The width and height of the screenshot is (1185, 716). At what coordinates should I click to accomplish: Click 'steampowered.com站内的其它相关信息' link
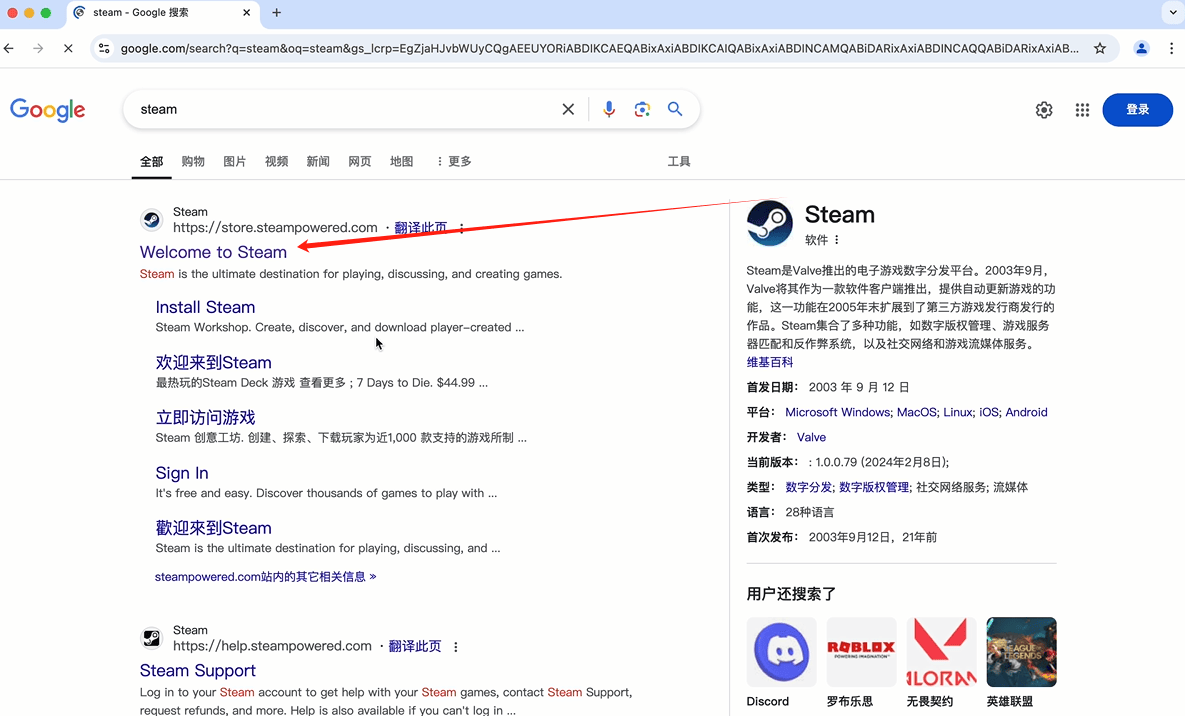265,576
